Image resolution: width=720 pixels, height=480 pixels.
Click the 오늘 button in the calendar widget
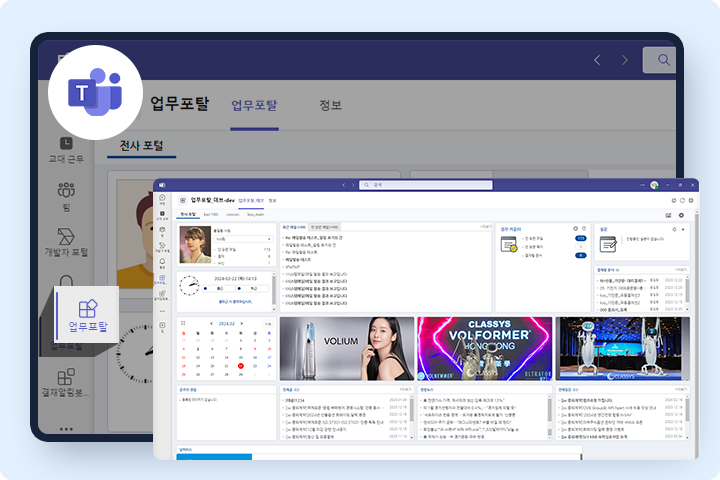pyautogui.click(x=268, y=324)
